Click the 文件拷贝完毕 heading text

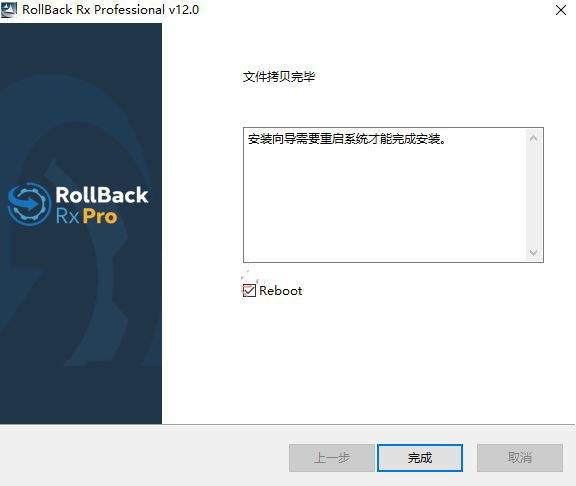pyautogui.click(x=279, y=76)
